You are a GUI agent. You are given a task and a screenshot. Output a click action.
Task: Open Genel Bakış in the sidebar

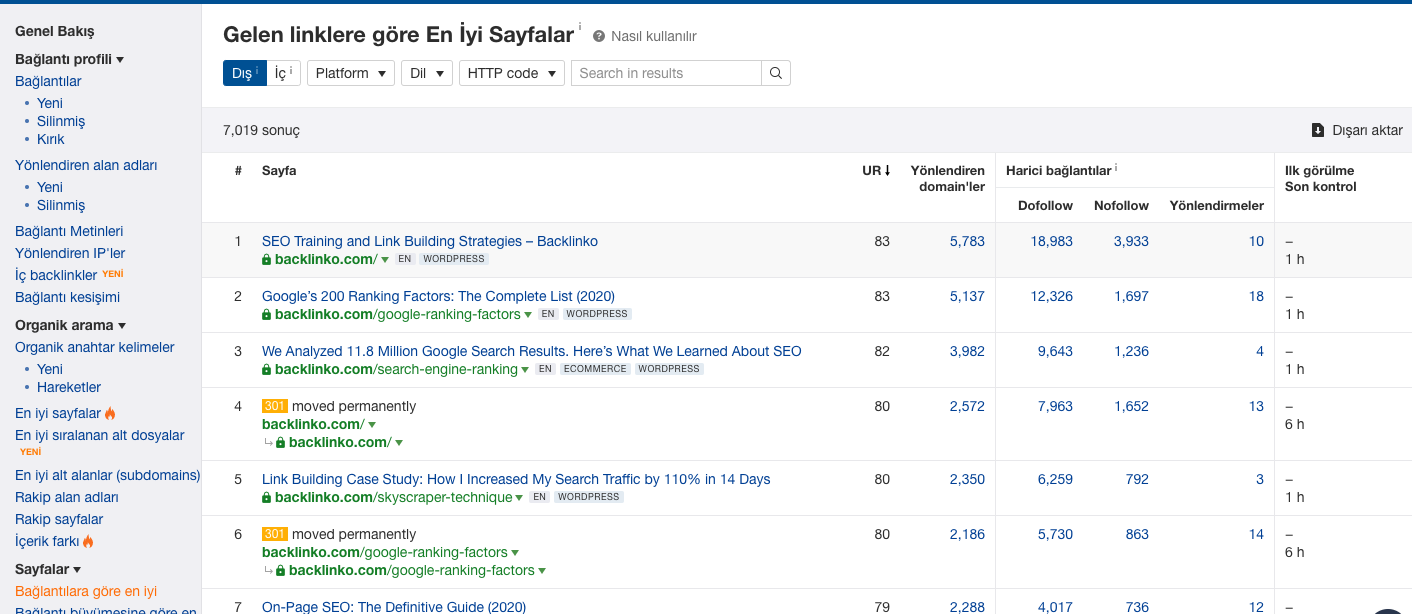pos(55,31)
